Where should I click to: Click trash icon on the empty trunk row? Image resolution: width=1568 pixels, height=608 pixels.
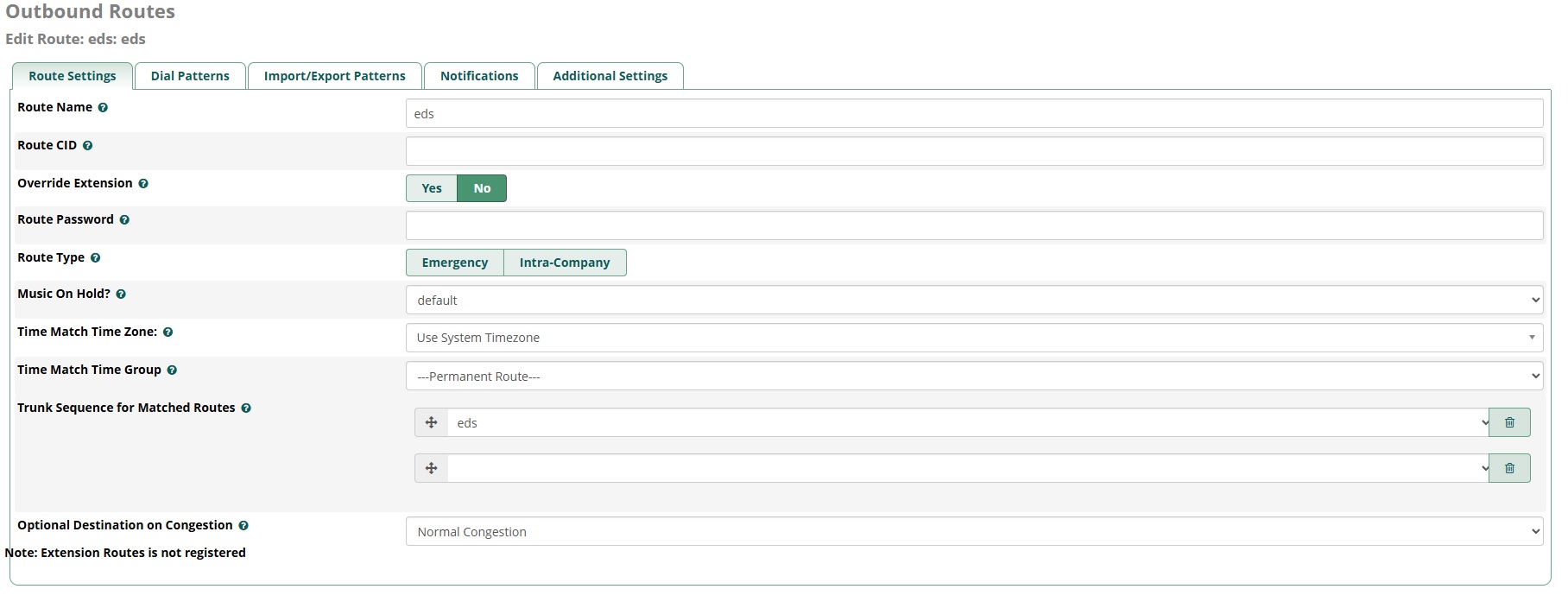click(1509, 468)
